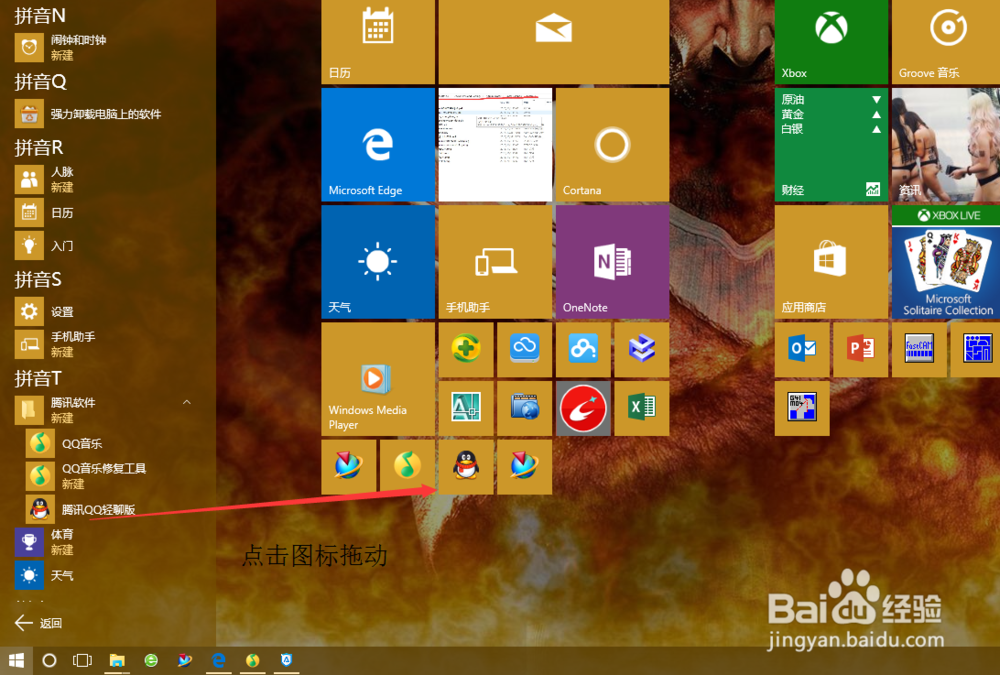Open the 应用商店 Store tile
This screenshot has height=675, width=1000.
pyautogui.click(x=830, y=260)
